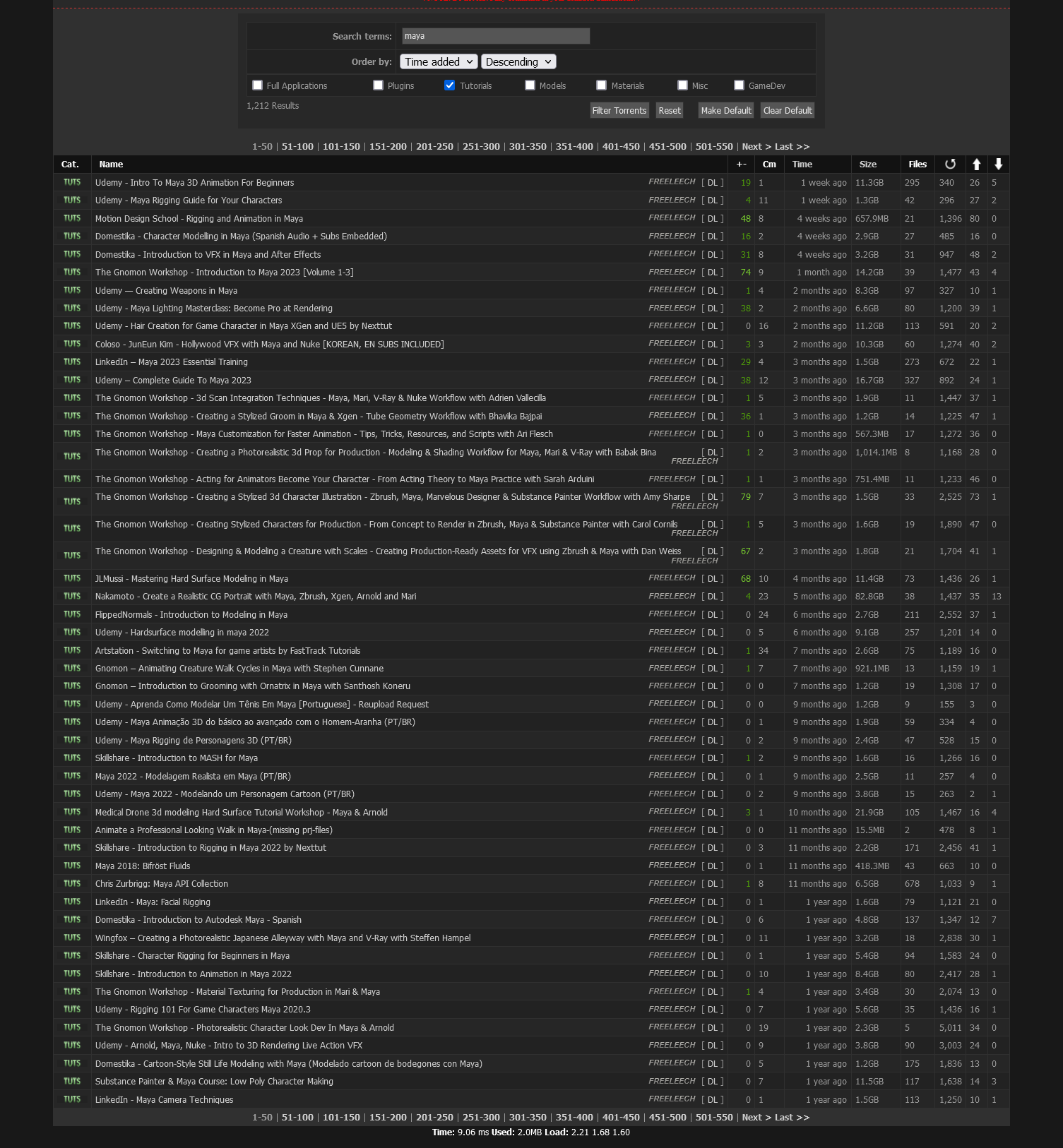This screenshot has height=1148, width=1063.
Task: Open bottom pagination page 501-550
Action: 714,1118
